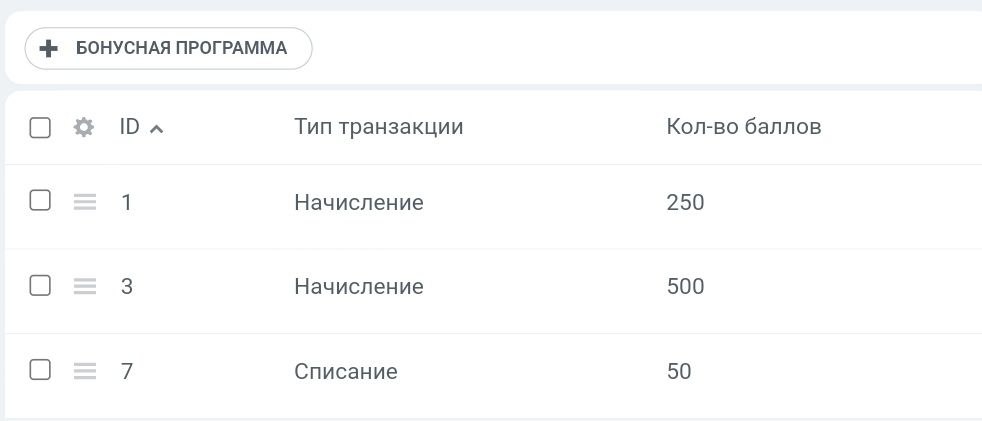Image resolution: width=982 pixels, height=421 pixels.
Task: Click the drag handle for row ID 3
Action: tap(85, 287)
